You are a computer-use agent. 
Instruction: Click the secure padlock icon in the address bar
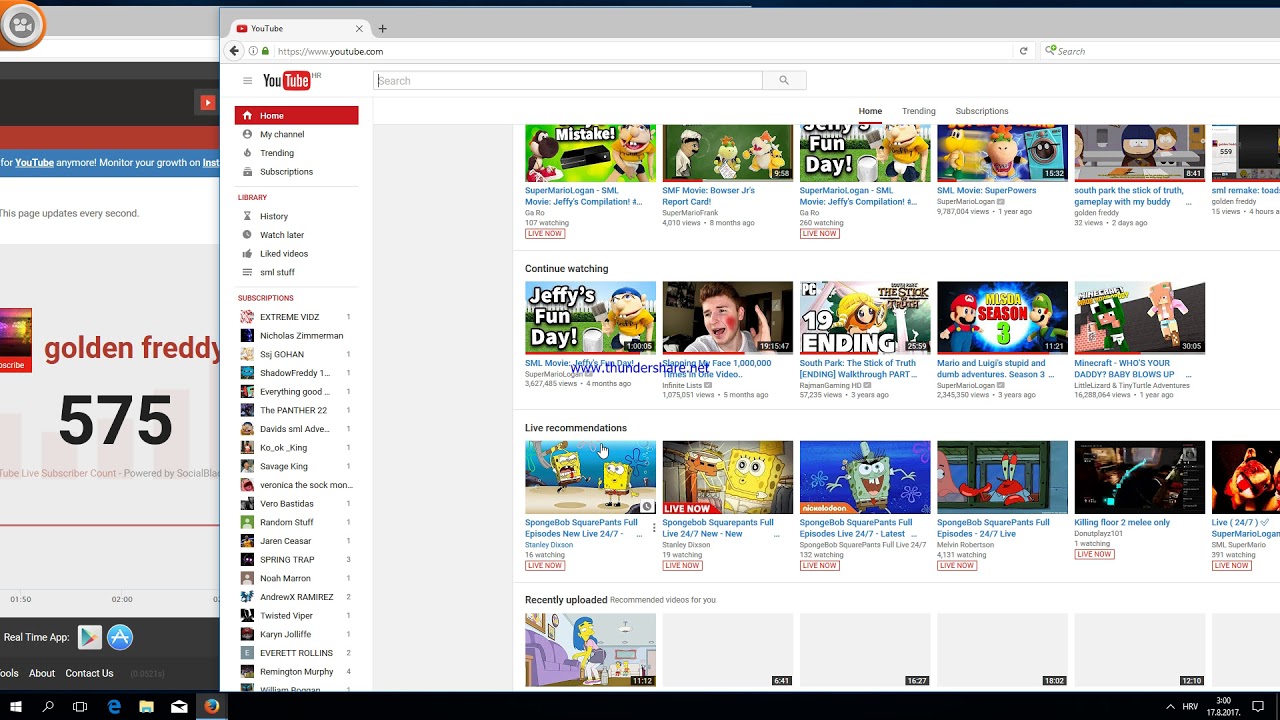(x=265, y=51)
